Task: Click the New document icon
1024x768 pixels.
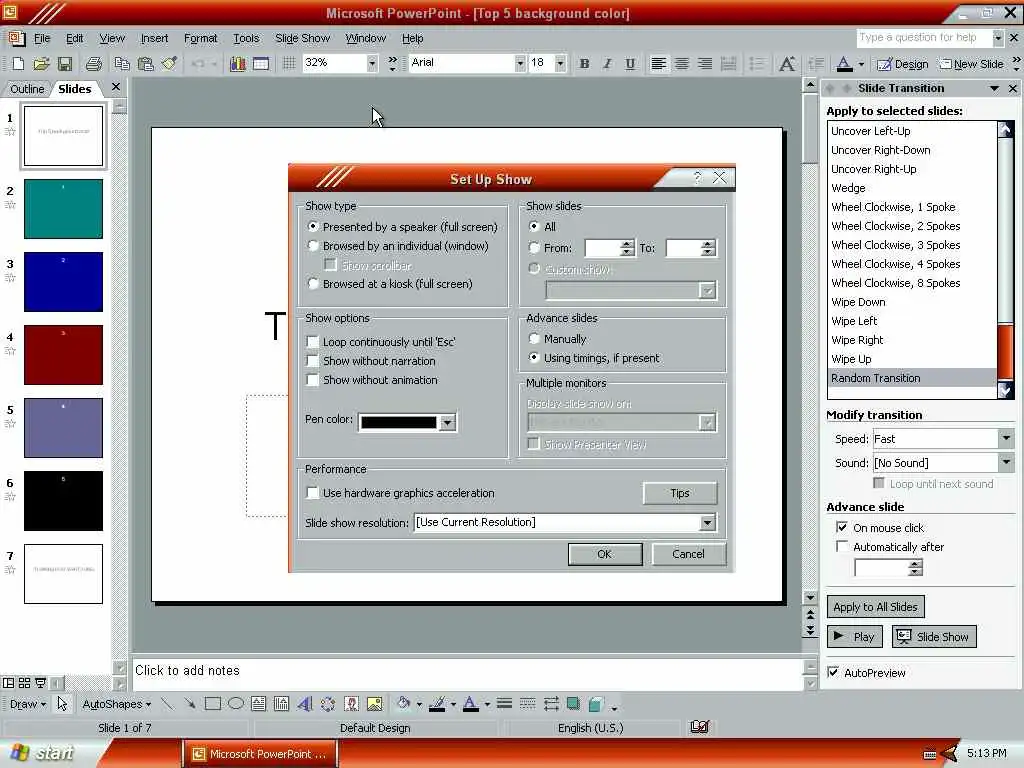Action: [18, 63]
